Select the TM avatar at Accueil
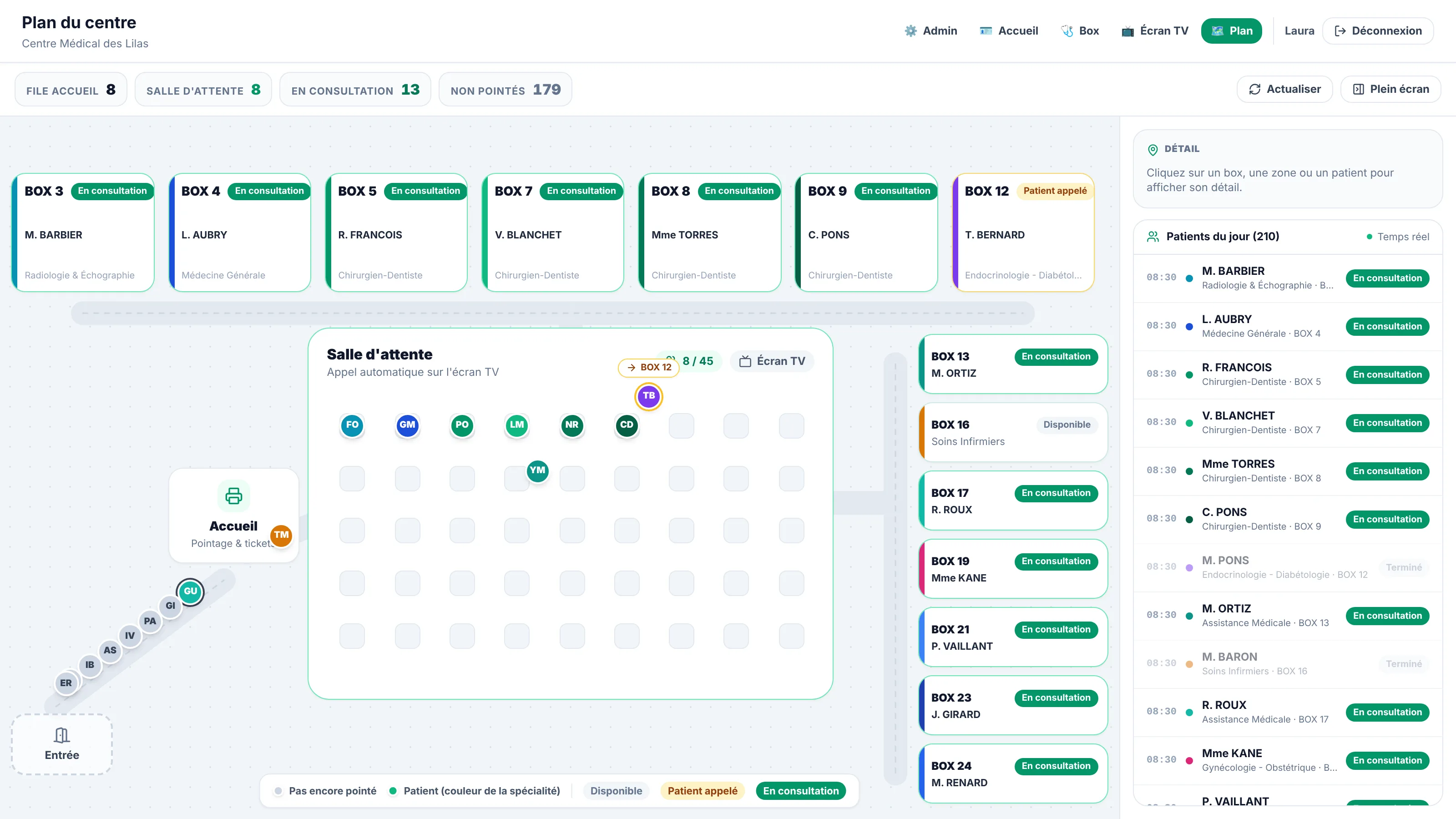The height and width of the screenshot is (819, 1456). (281, 535)
